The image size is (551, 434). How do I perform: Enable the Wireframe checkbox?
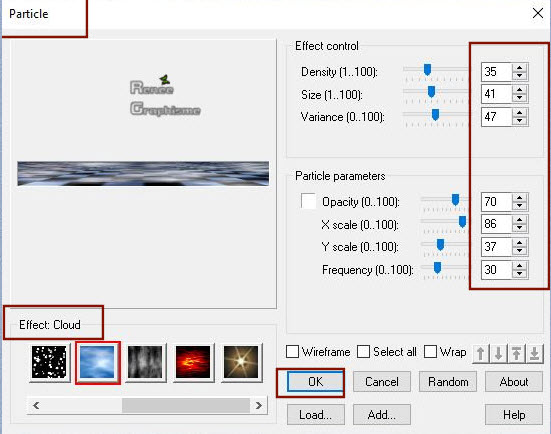pos(292,351)
